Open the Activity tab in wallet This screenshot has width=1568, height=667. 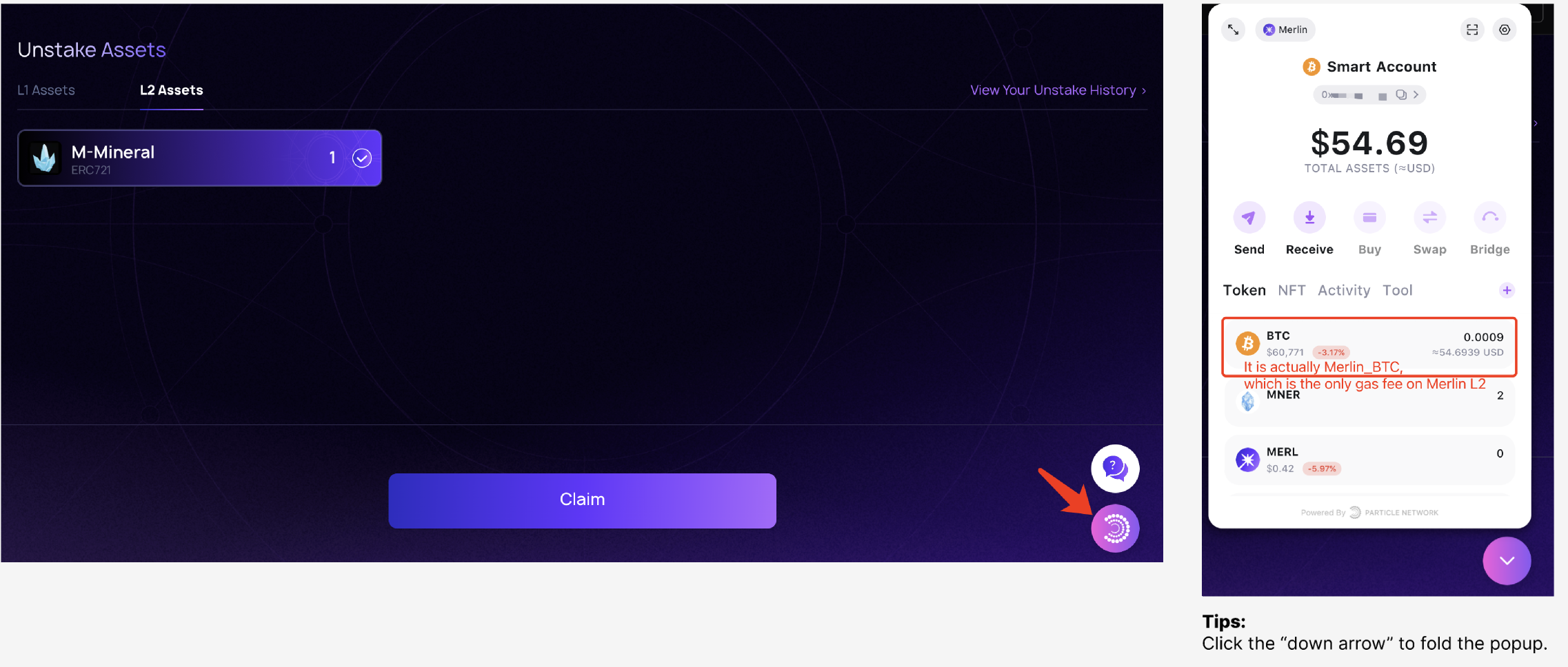coord(1343,290)
